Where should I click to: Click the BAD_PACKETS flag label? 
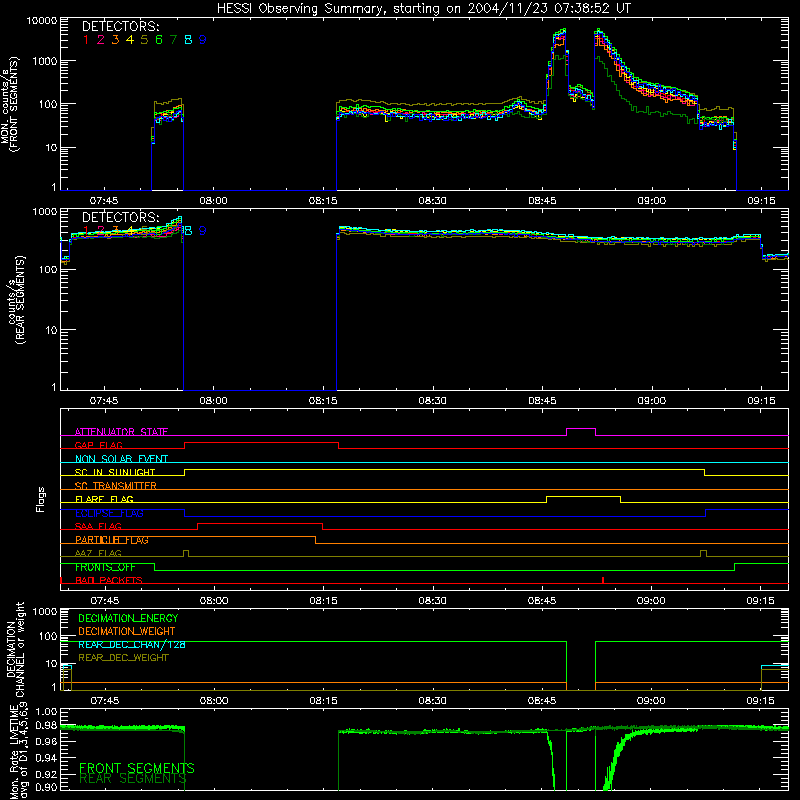click(109, 580)
